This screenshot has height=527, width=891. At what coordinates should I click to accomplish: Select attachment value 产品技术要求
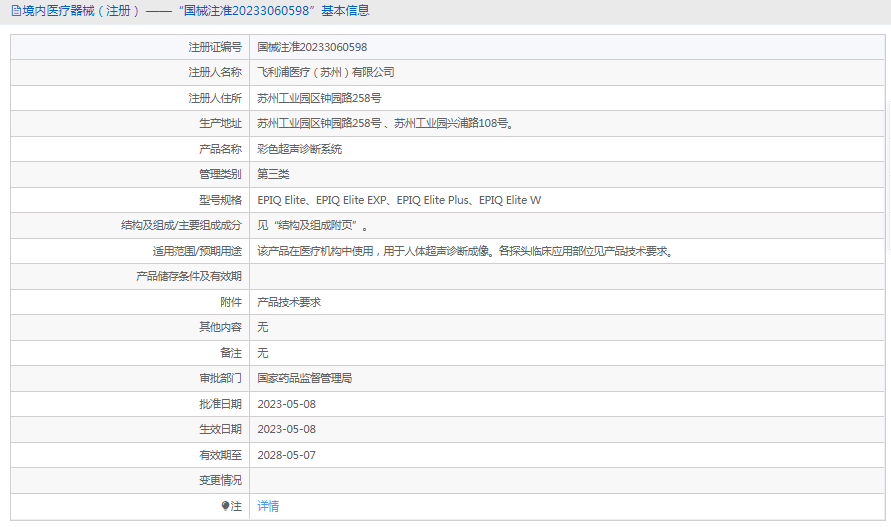289,302
